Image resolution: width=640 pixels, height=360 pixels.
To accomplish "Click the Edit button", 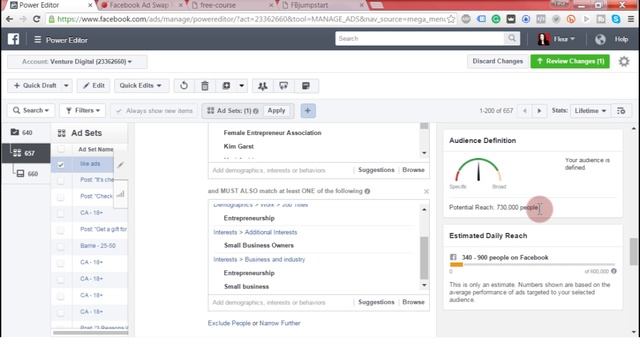I will pos(94,86).
